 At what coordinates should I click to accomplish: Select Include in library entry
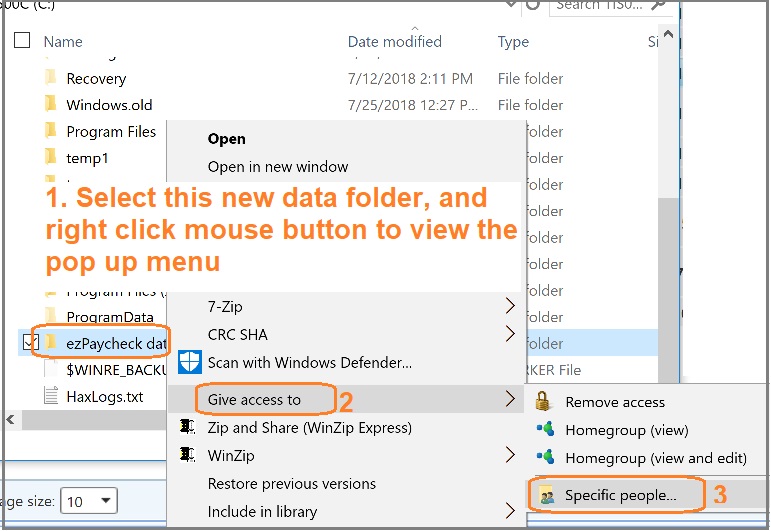[x=262, y=512]
